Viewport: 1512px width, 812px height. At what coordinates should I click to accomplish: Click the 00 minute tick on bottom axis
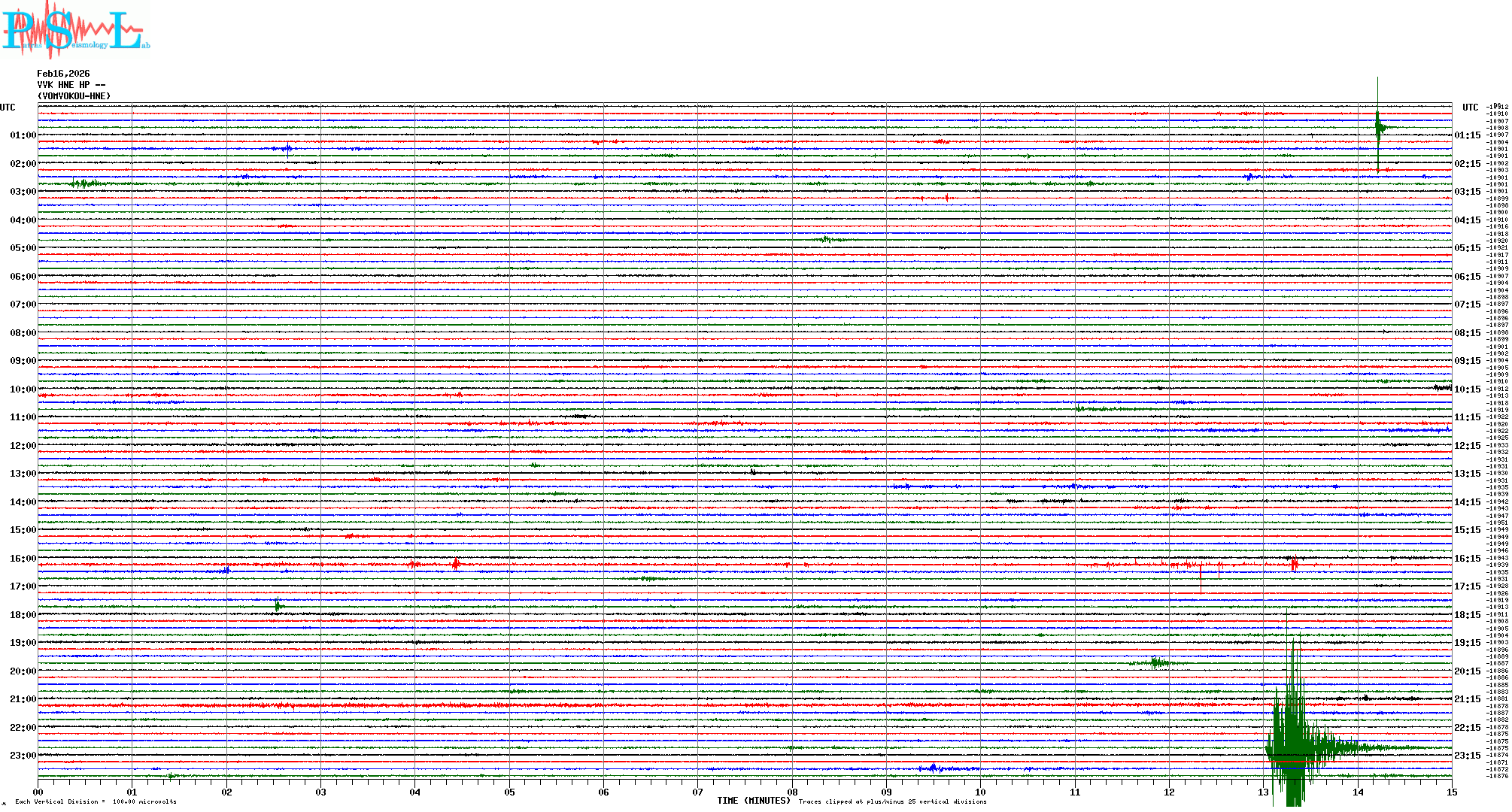(38, 792)
